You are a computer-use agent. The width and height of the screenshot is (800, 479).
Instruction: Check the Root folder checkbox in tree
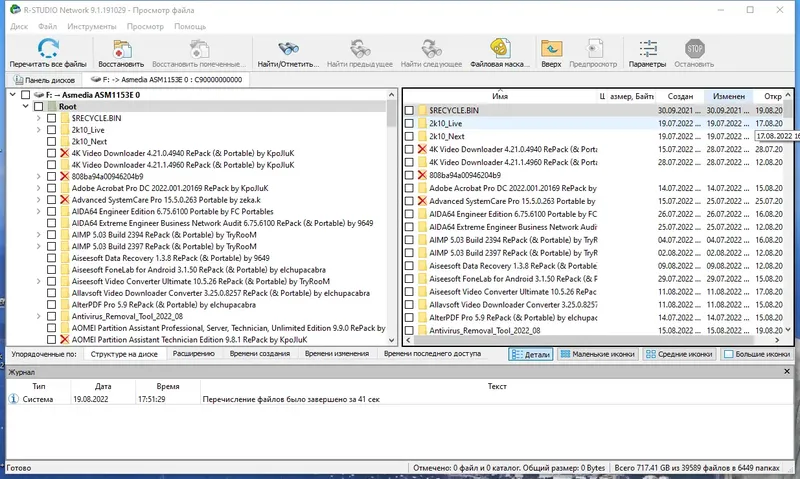(39, 107)
